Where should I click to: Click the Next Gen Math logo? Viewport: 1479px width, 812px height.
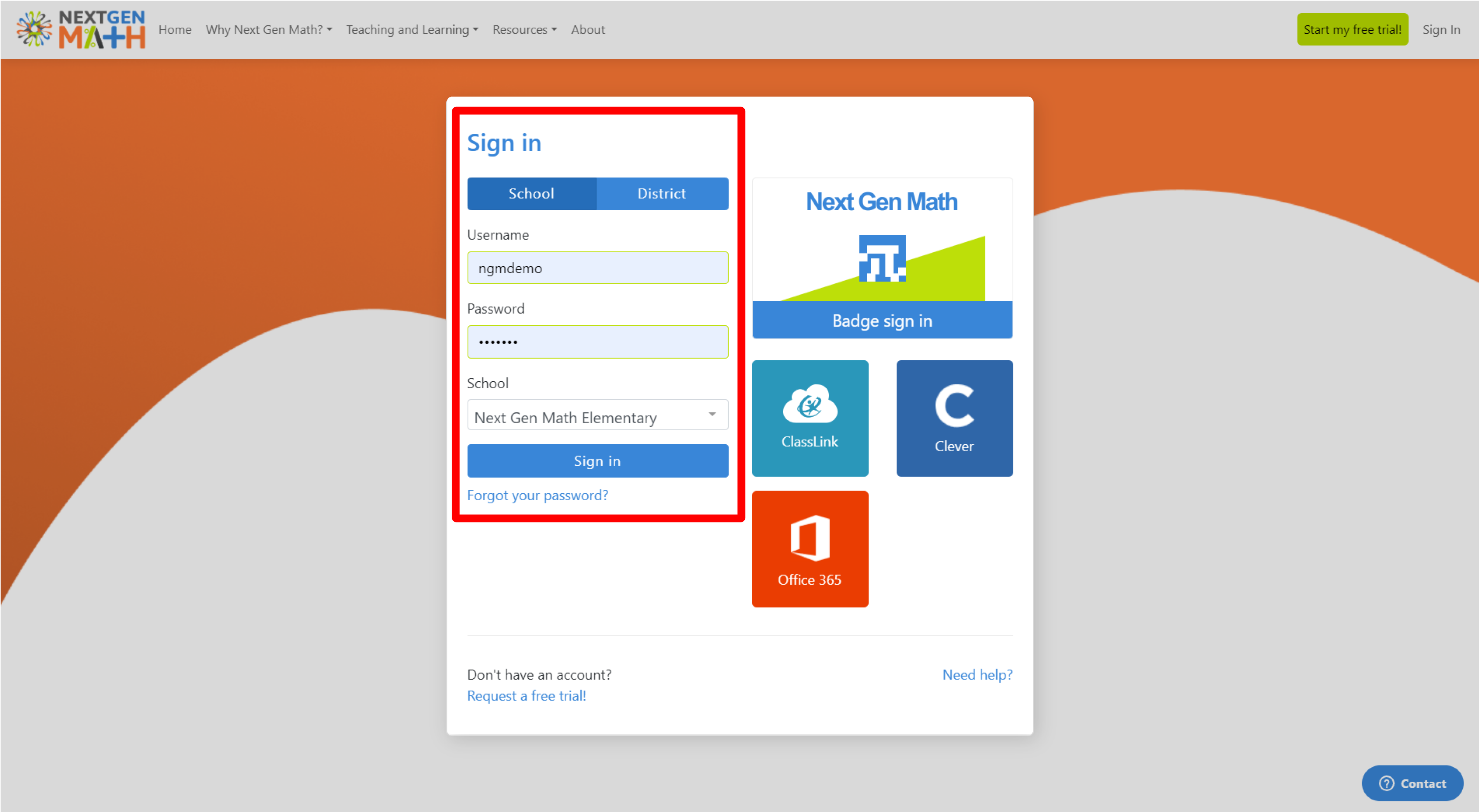(80, 29)
